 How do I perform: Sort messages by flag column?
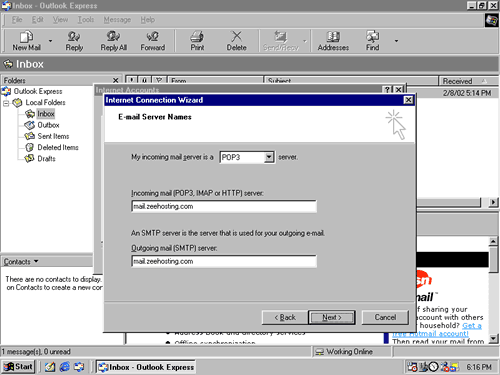[159, 80]
